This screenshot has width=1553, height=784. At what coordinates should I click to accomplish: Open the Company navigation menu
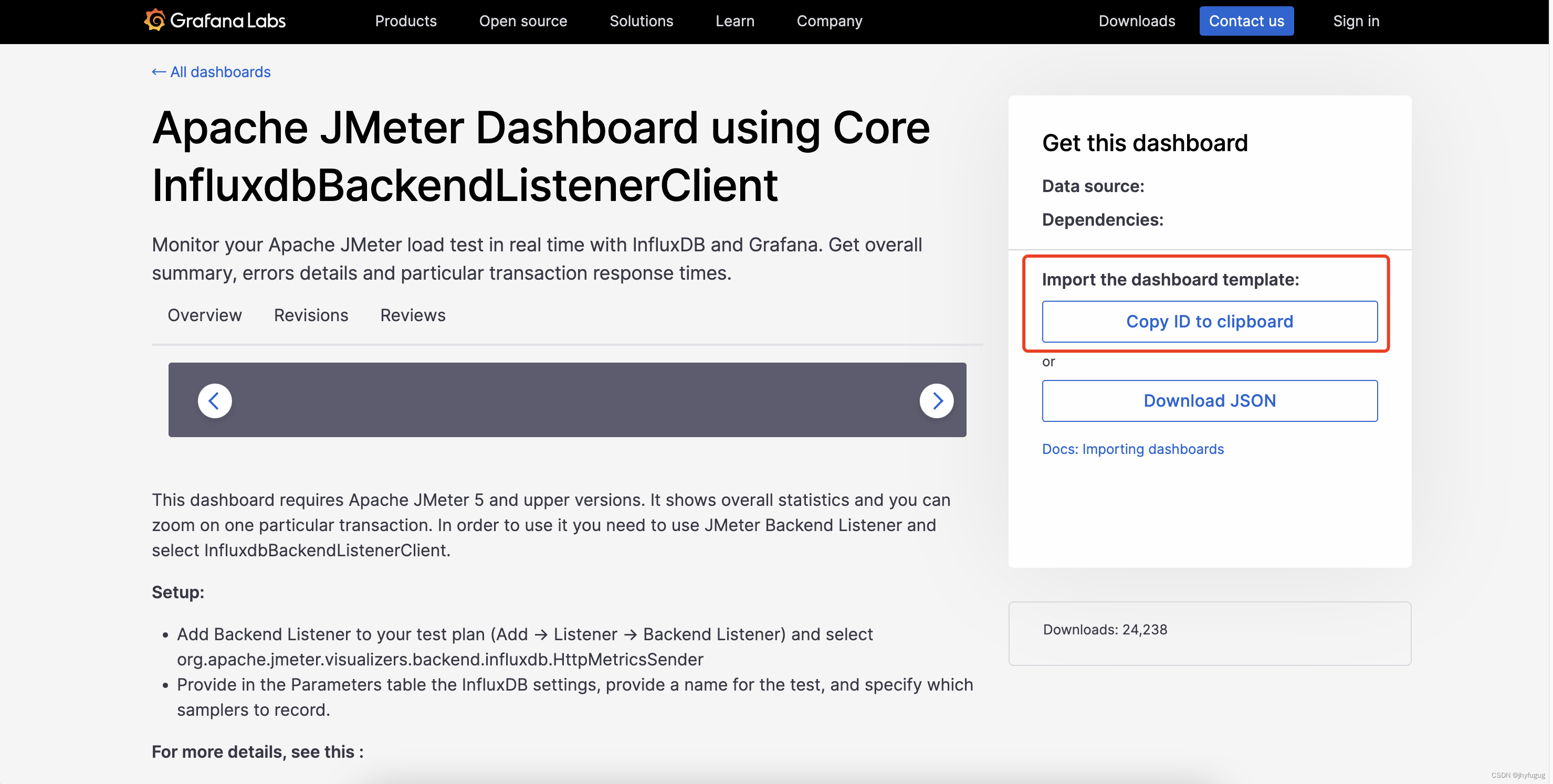tap(829, 20)
